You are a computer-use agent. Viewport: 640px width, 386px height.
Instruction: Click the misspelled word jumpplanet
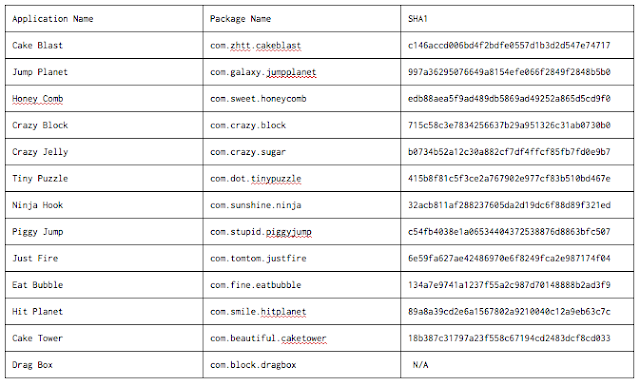pos(291,72)
